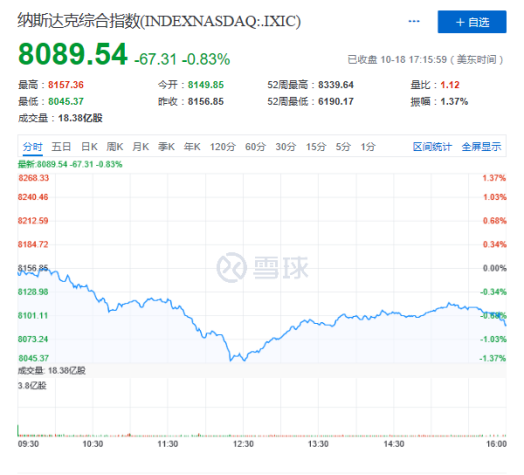
Task: Click the 16:00 time axis label
Action: [496, 444]
